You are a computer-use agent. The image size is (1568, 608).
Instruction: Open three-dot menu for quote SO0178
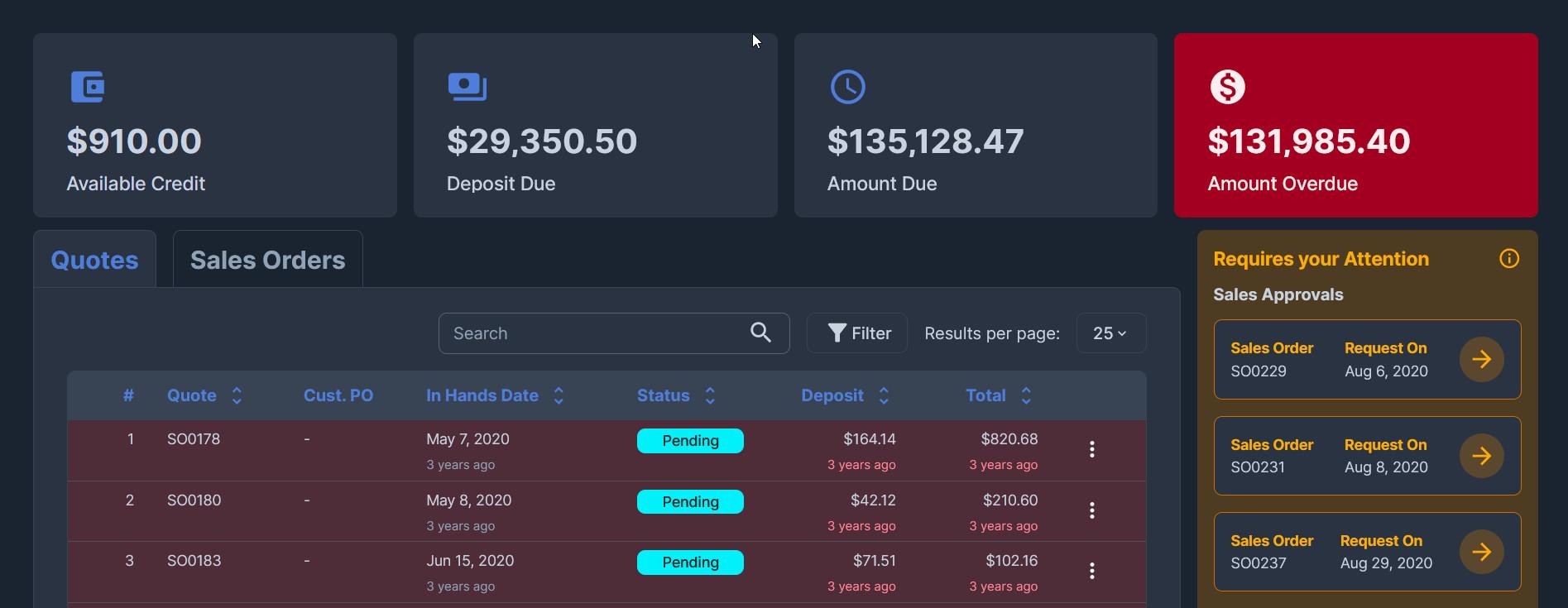click(1091, 449)
